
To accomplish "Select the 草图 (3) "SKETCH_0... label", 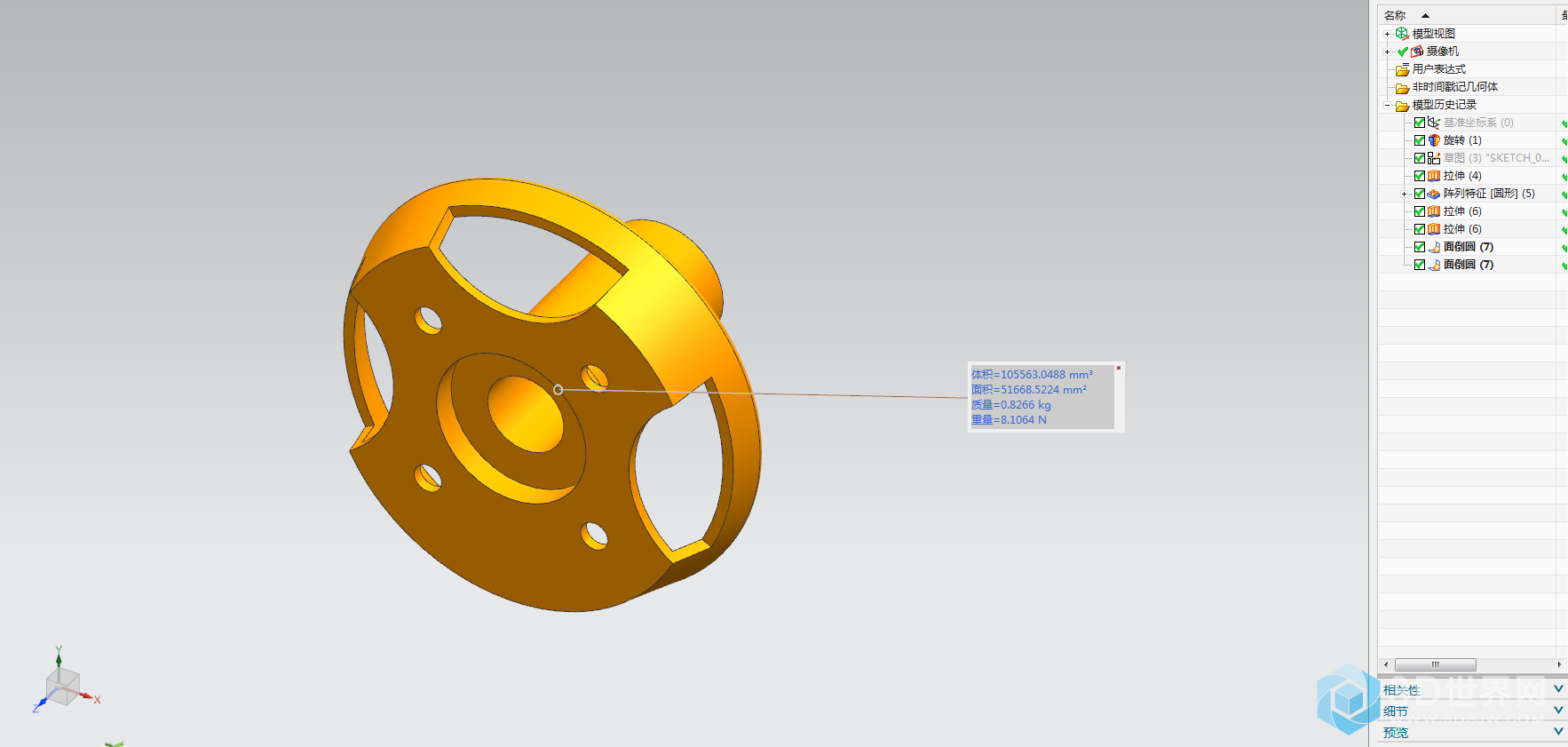I will click(1496, 158).
